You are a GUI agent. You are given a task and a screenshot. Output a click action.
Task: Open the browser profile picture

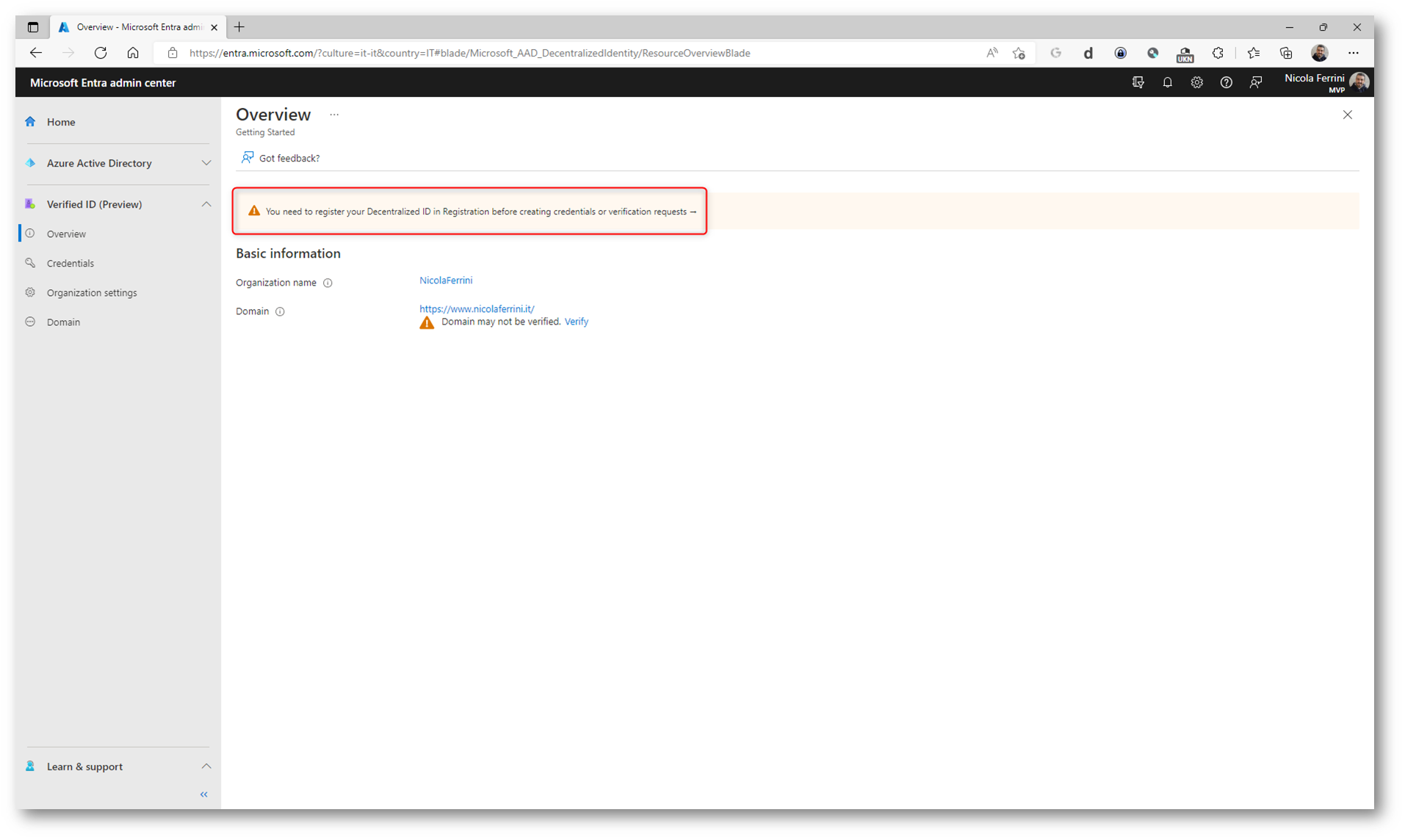coord(1320,53)
